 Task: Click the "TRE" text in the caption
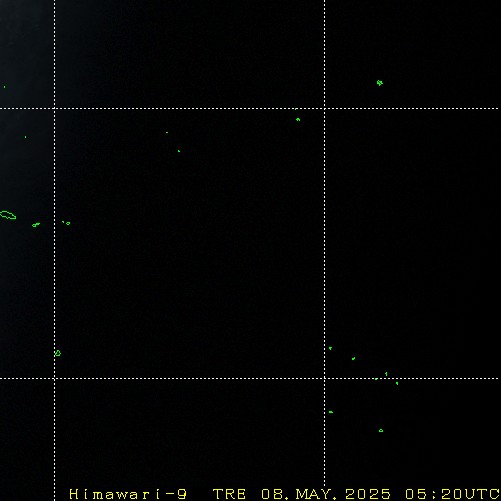[230, 493]
